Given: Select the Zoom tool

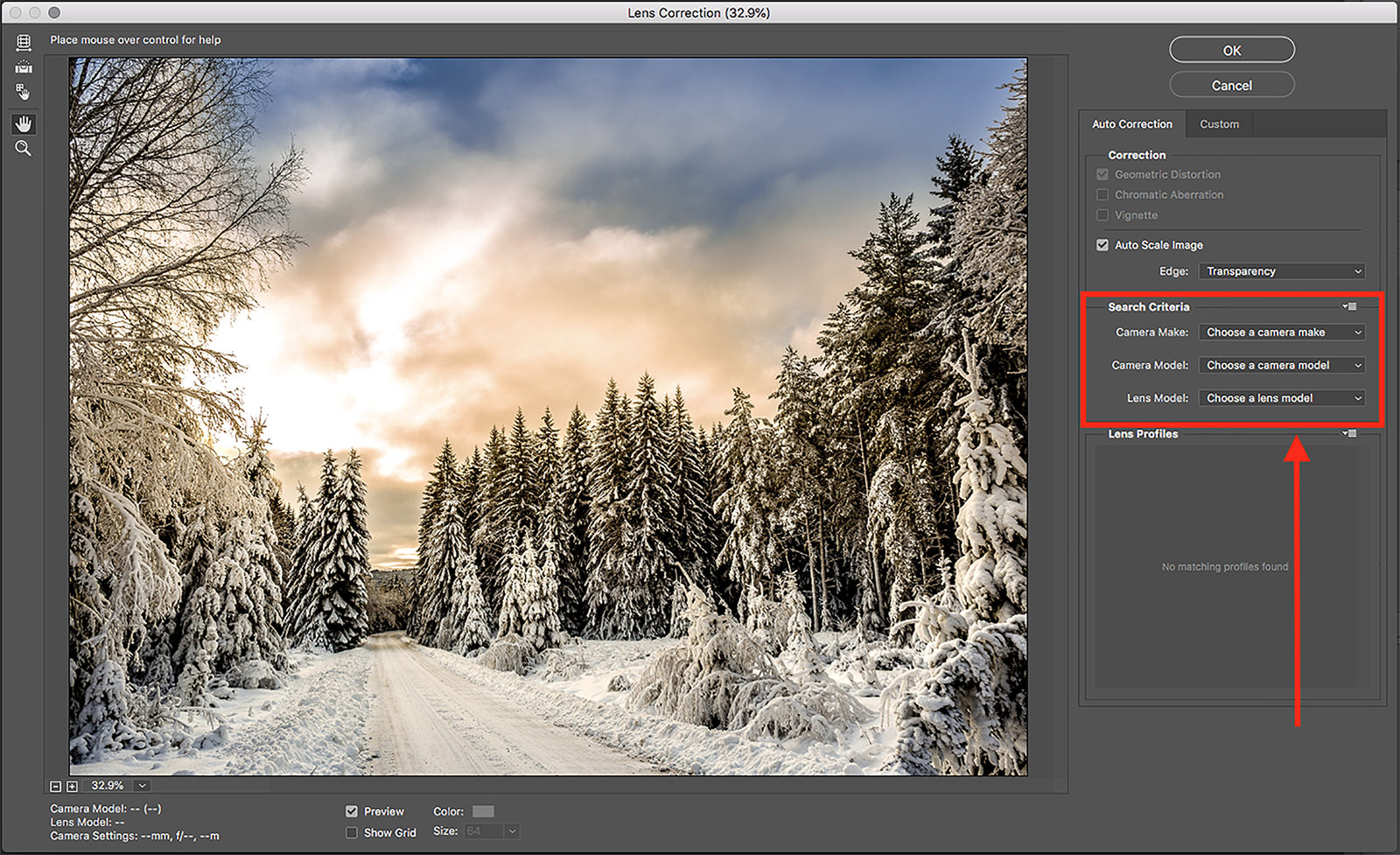Looking at the screenshot, I should [x=23, y=148].
